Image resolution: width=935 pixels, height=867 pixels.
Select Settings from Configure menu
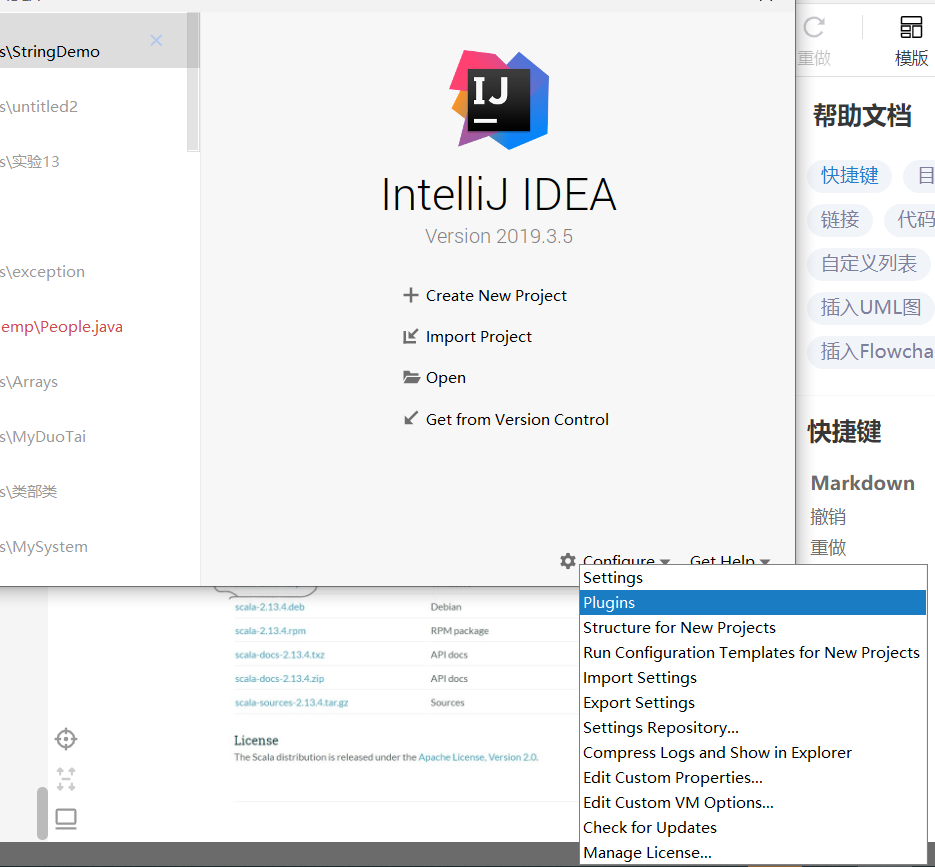click(753, 578)
